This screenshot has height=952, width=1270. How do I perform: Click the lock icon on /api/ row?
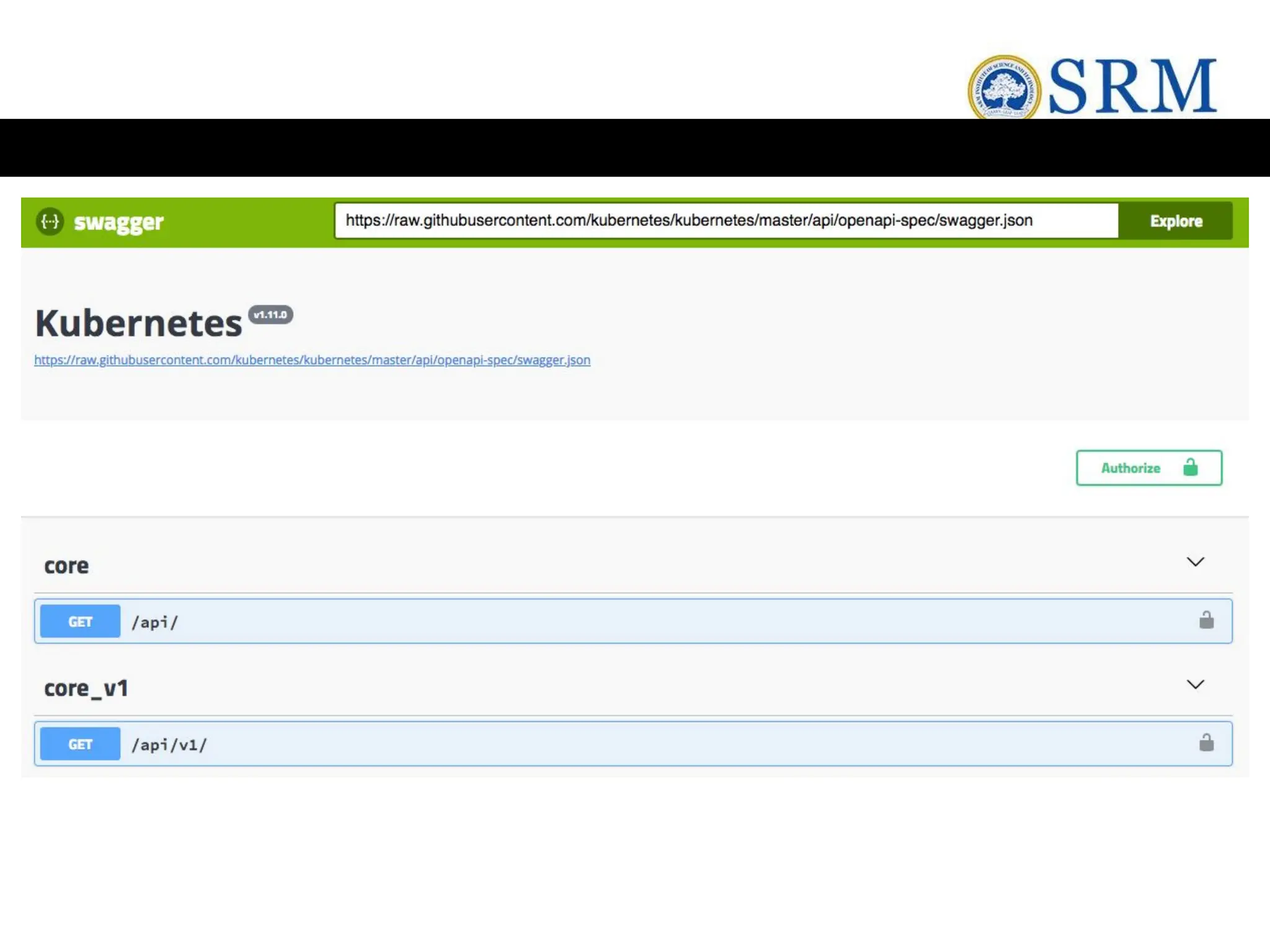1206,620
